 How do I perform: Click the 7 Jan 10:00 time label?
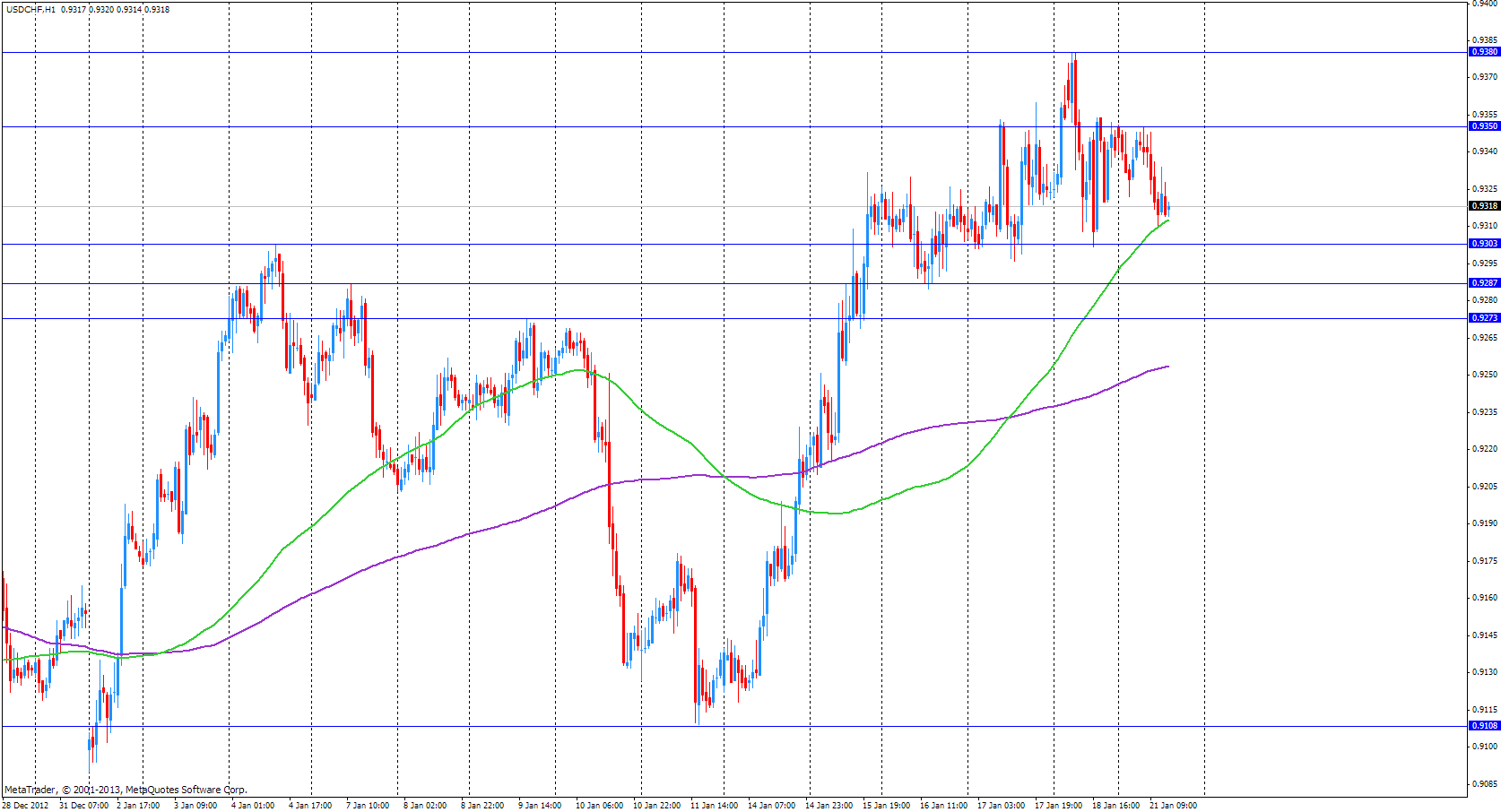click(368, 806)
